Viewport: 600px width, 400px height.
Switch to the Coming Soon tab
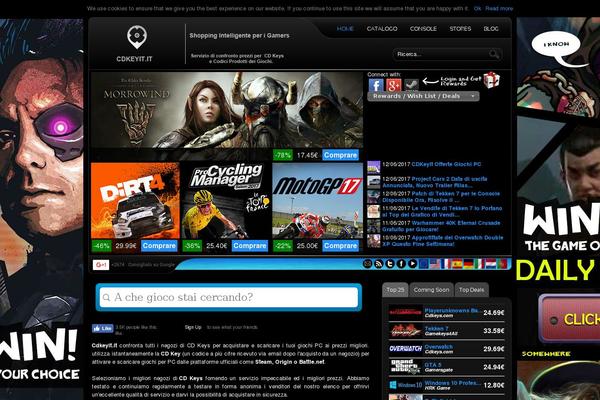click(431, 290)
